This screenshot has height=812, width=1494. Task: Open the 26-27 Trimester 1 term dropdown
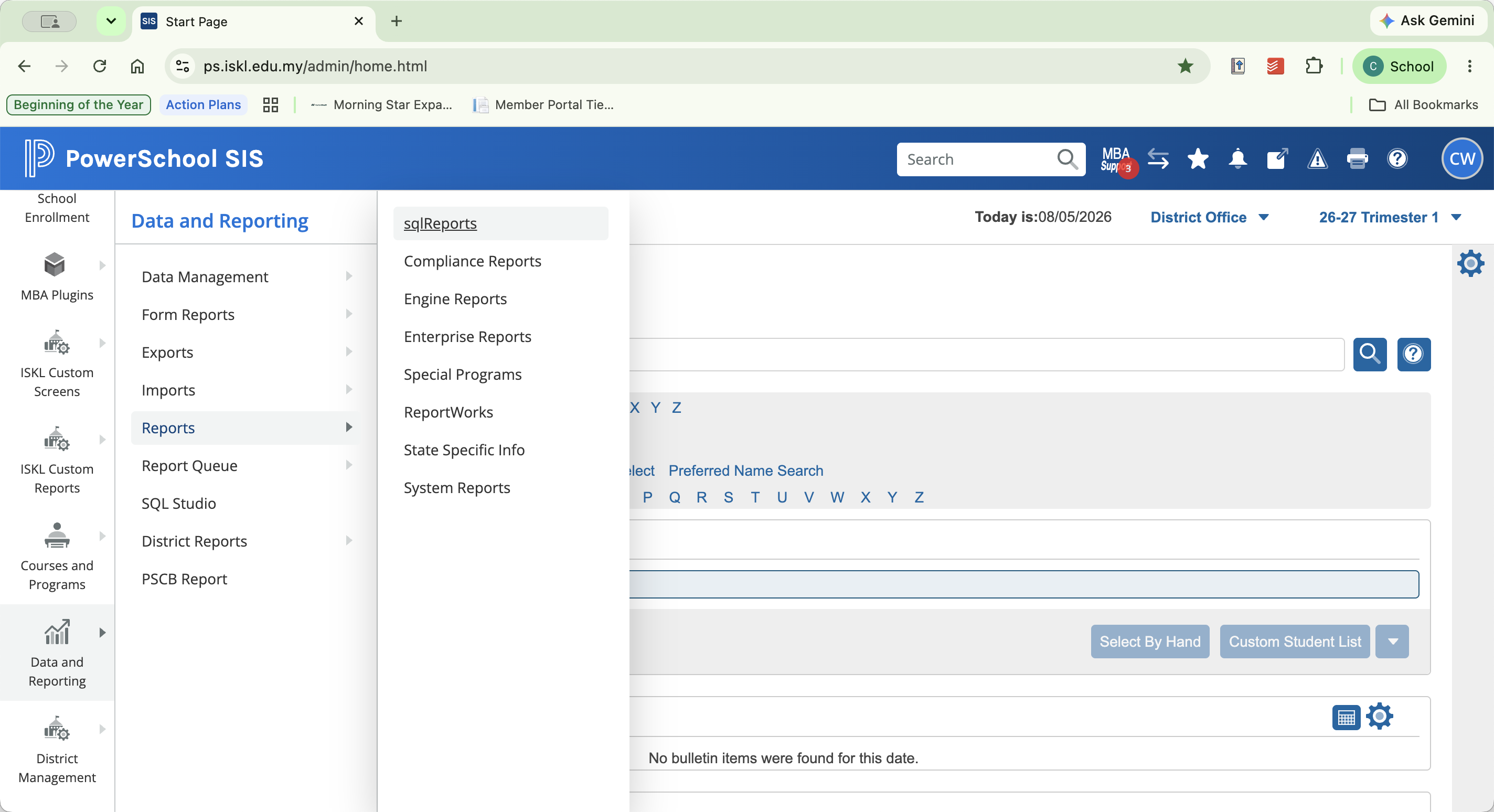(x=1390, y=218)
